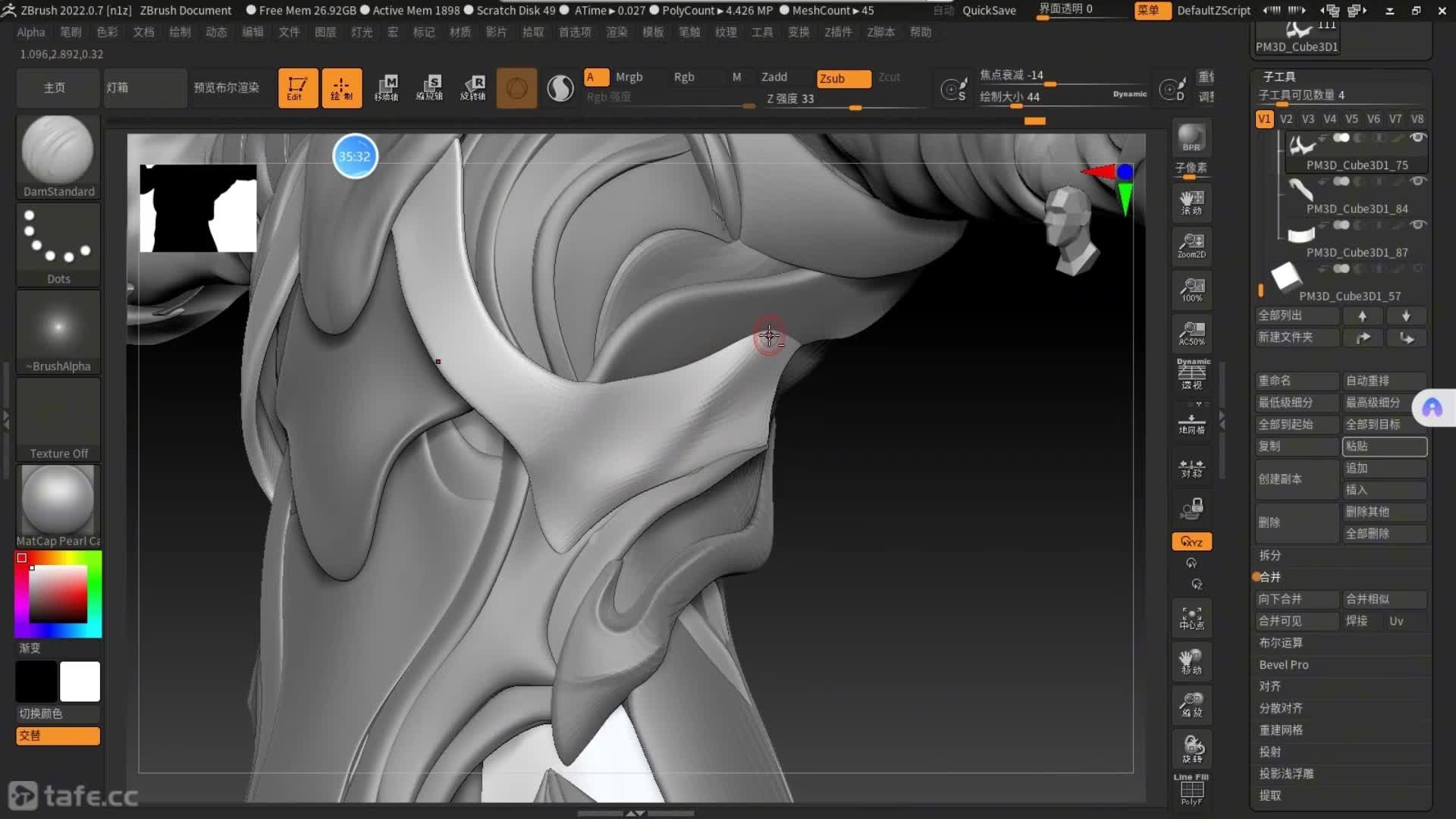1456x819 pixels.
Task: Toggle the Xyz rotation mode button
Action: click(1191, 541)
